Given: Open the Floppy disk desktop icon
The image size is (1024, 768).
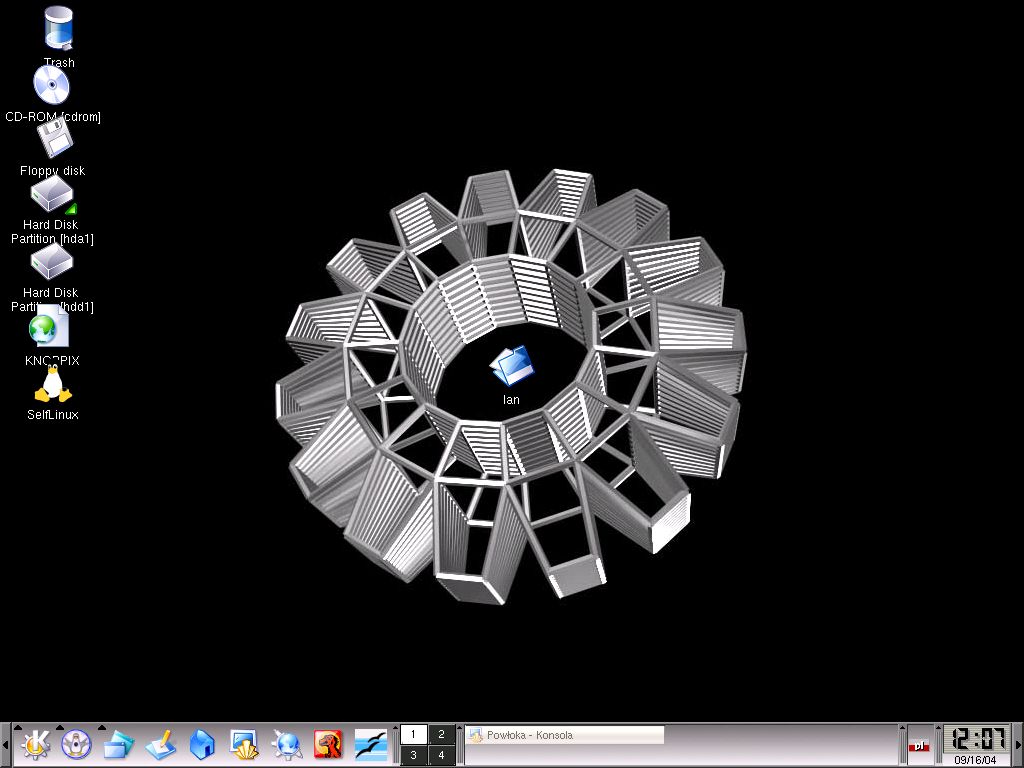Looking at the screenshot, I should coord(53,140).
